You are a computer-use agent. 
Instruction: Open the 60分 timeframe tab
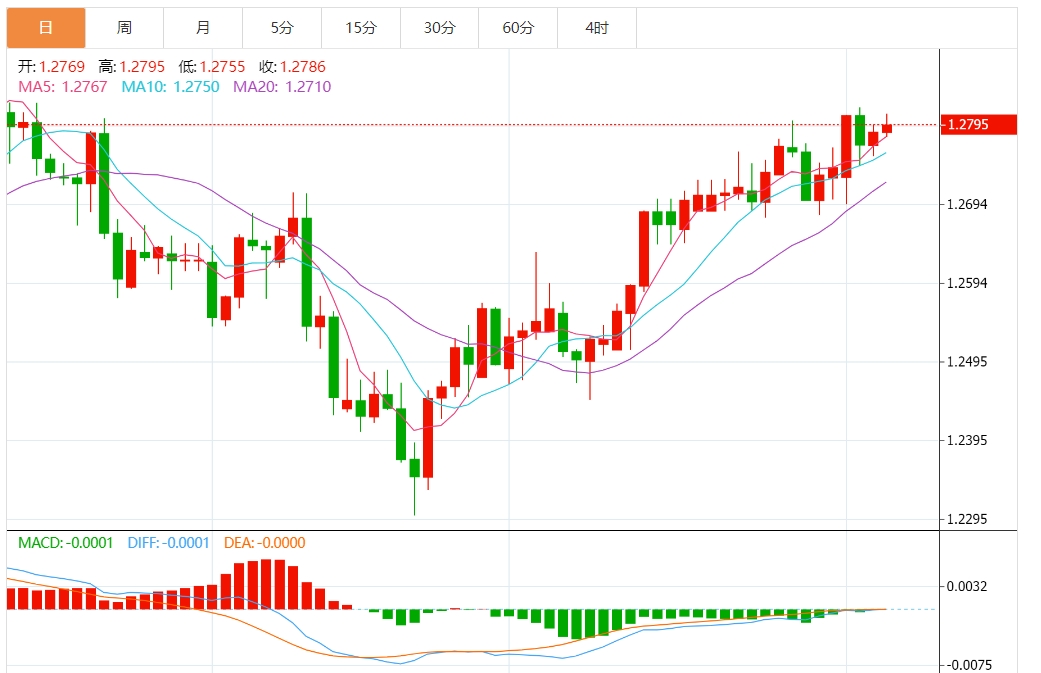tap(519, 28)
